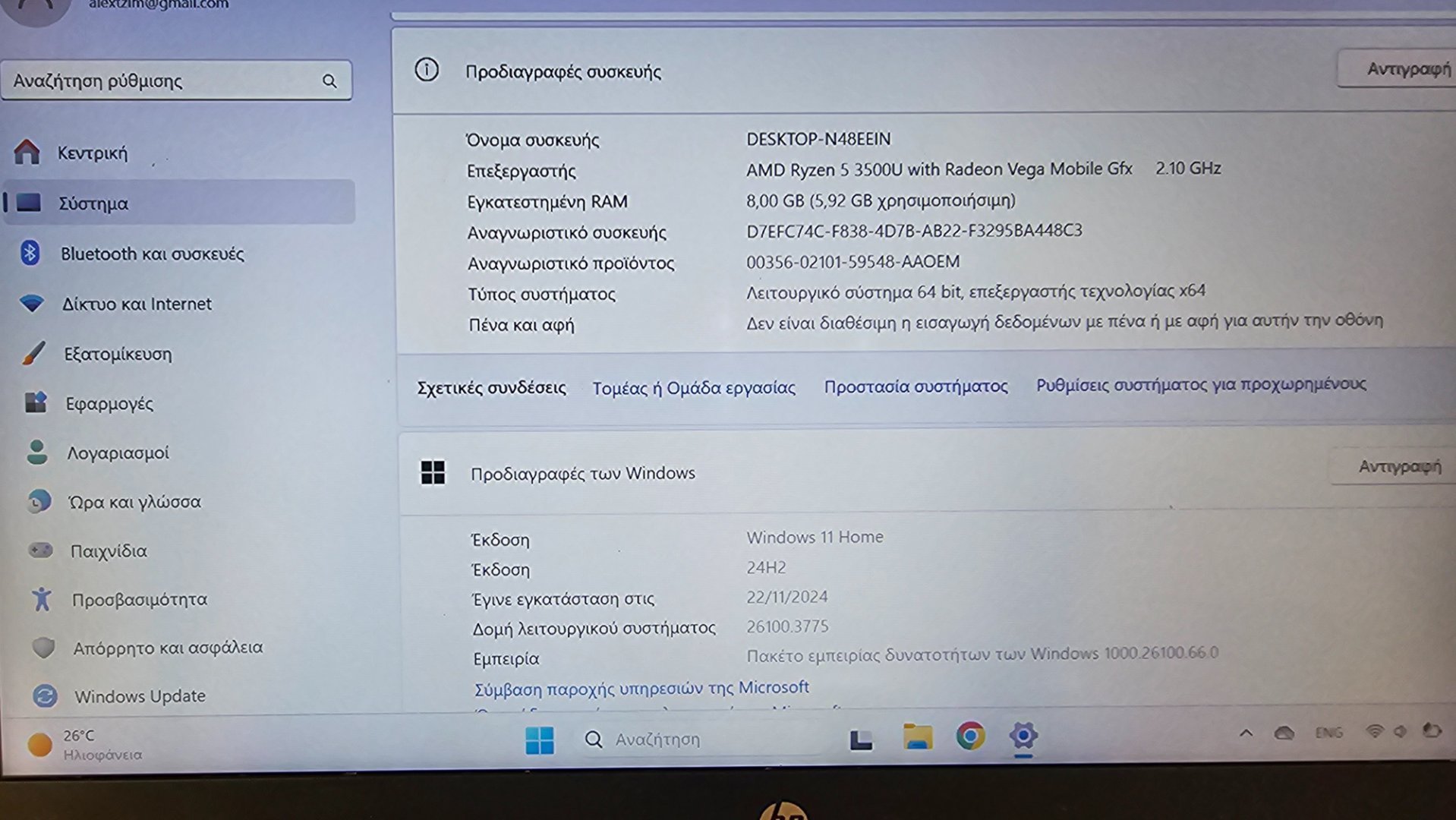Screen dimensions: 1456x820
Task: Open Κεντρική home icon in sidebar
Action: (27, 152)
